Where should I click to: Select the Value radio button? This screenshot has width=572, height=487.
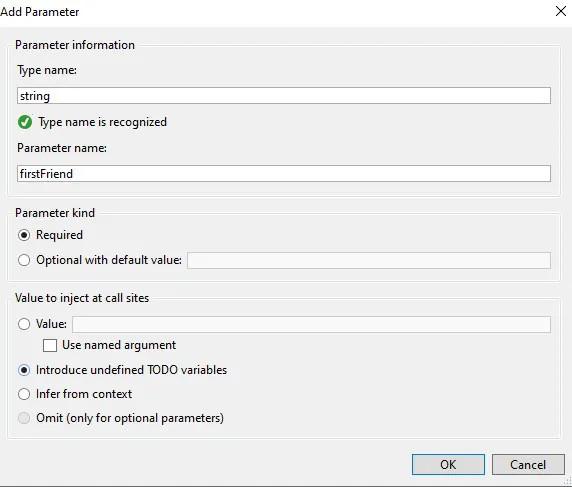(x=24, y=324)
